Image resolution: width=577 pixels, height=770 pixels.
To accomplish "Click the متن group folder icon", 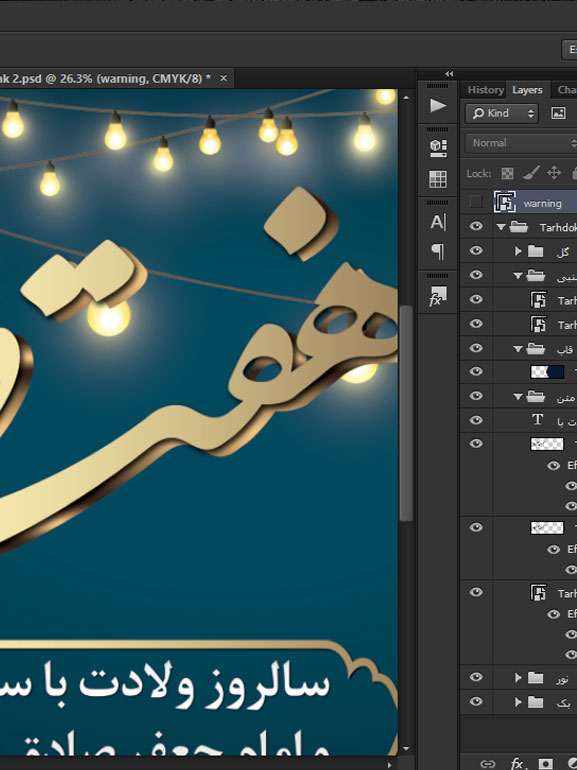I will (x=535, y=396).
